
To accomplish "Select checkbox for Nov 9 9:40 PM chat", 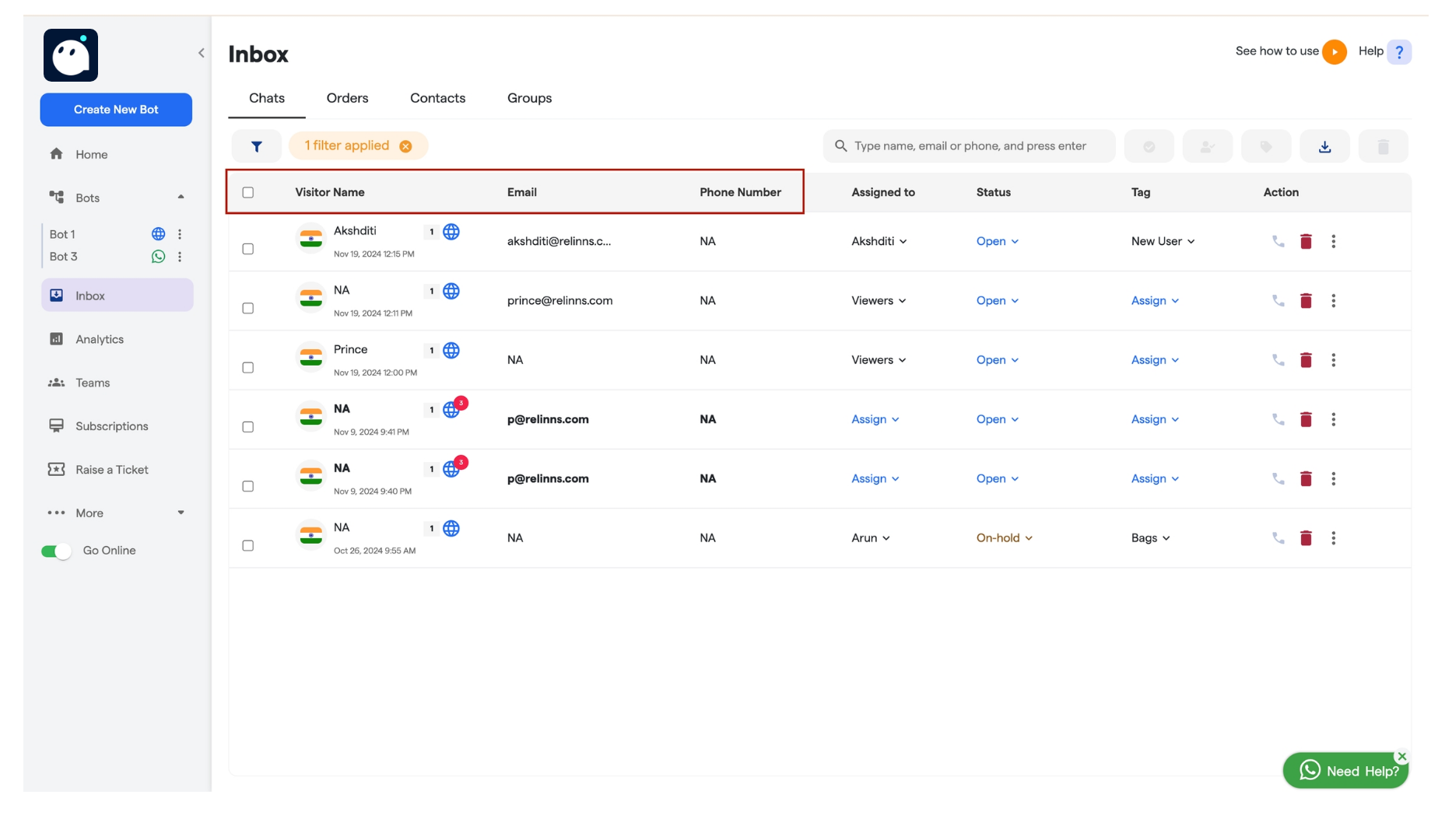I will pyautogui.click(x=248, y=486).
